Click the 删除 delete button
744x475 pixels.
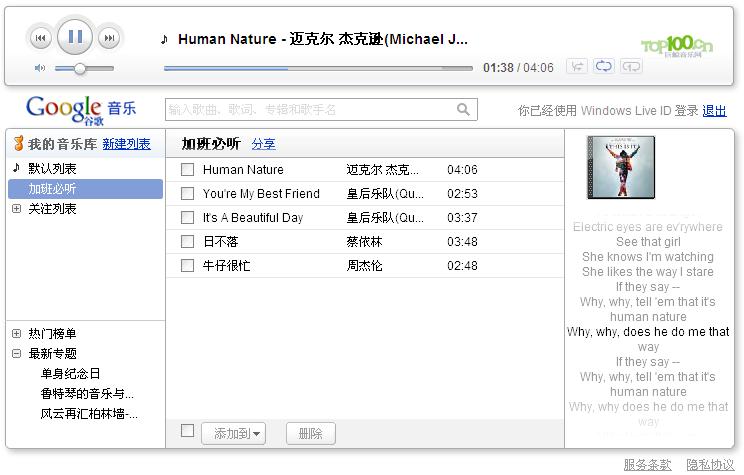(x=311, y=433)
